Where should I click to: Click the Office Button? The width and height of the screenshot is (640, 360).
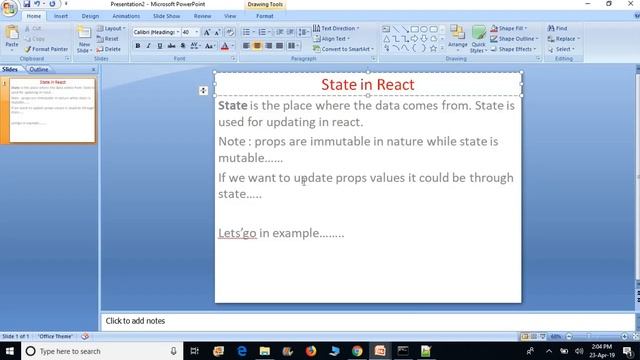point(9,8)
